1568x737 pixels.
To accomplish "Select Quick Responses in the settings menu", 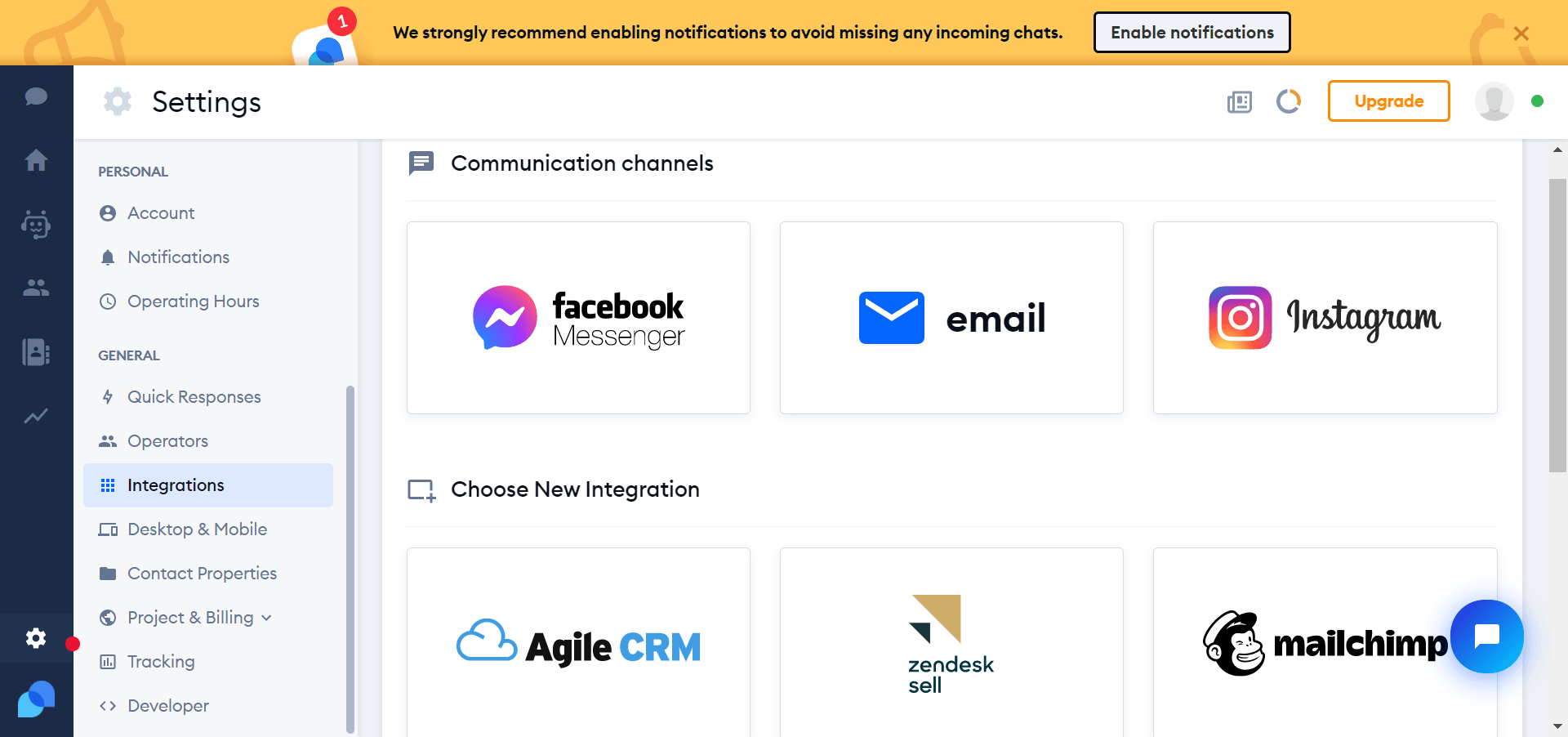I will tap(194, 396).
